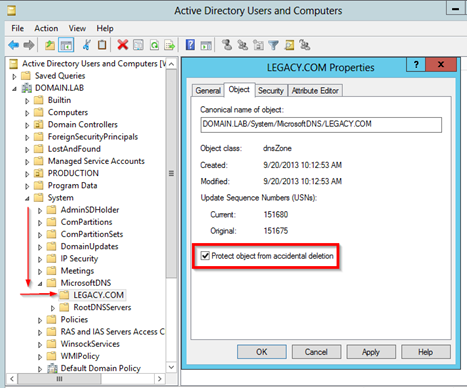This screenshot has width=467, height=388.
Task: Open the File menu
Action: (x=17, y=28)
